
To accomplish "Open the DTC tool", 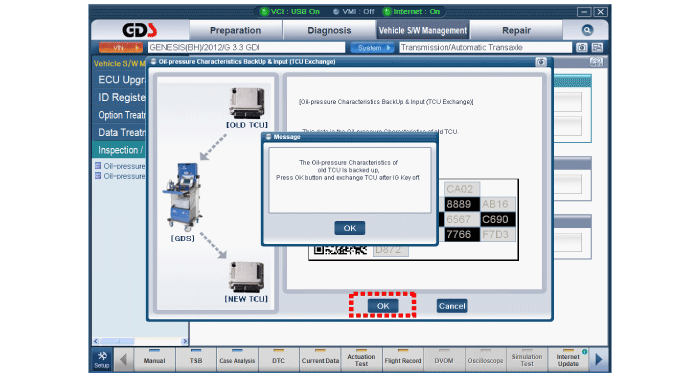I will [x=278, y=360].
